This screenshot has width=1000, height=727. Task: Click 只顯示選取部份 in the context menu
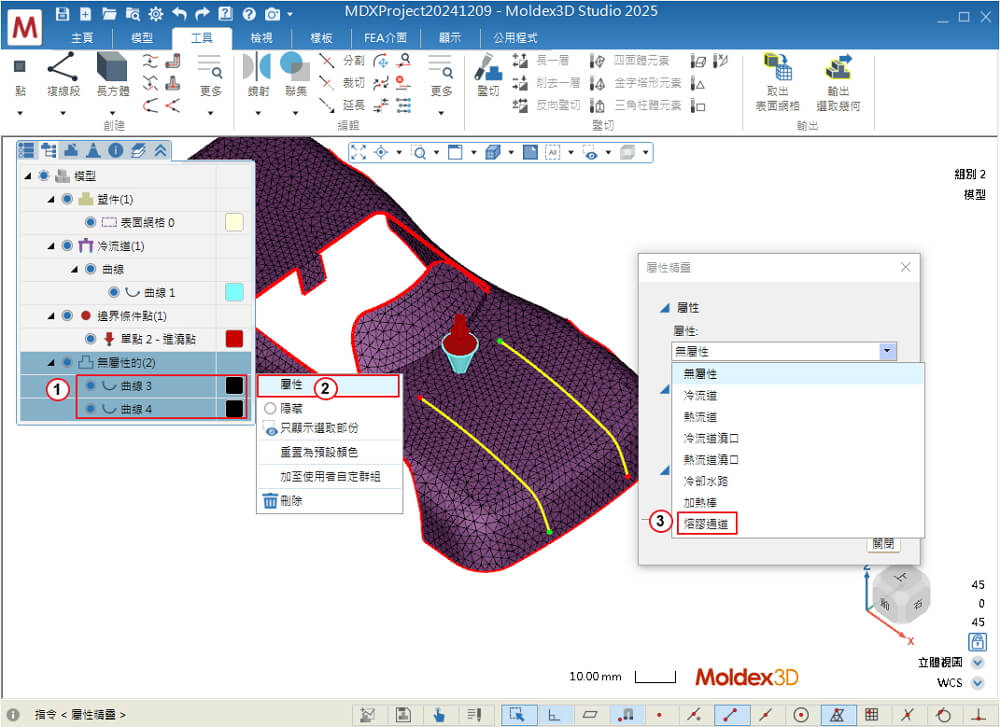coord(329,428)
